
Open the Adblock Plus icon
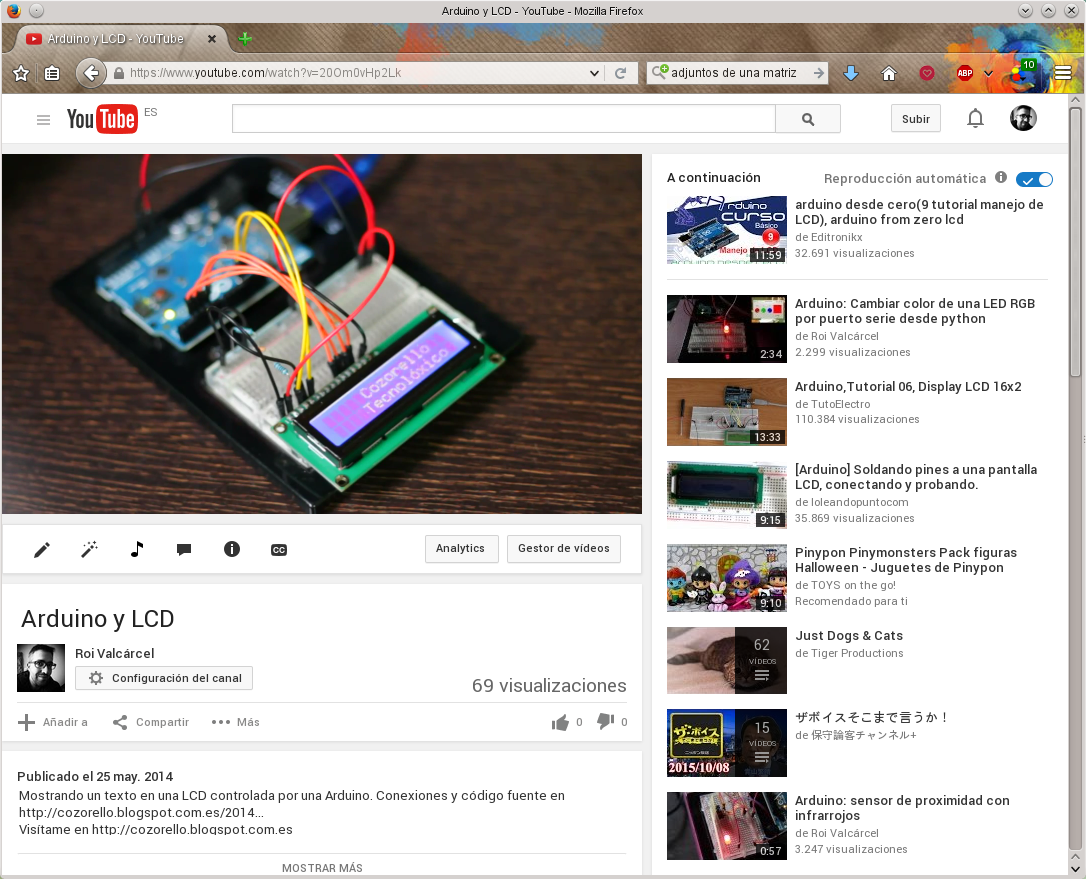pyautogui.click(x=965, y=73)
